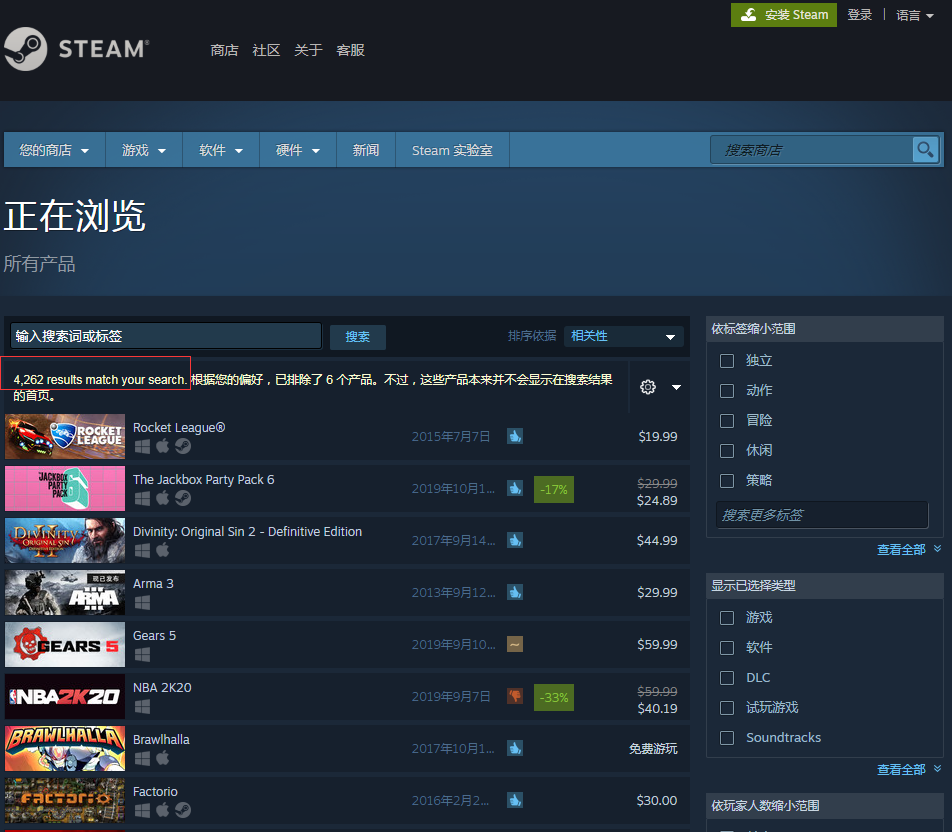This screenshot has height=832, width=952.
Task: Click Mac icon under Divinity Original Sin 2
Action: 162,550
